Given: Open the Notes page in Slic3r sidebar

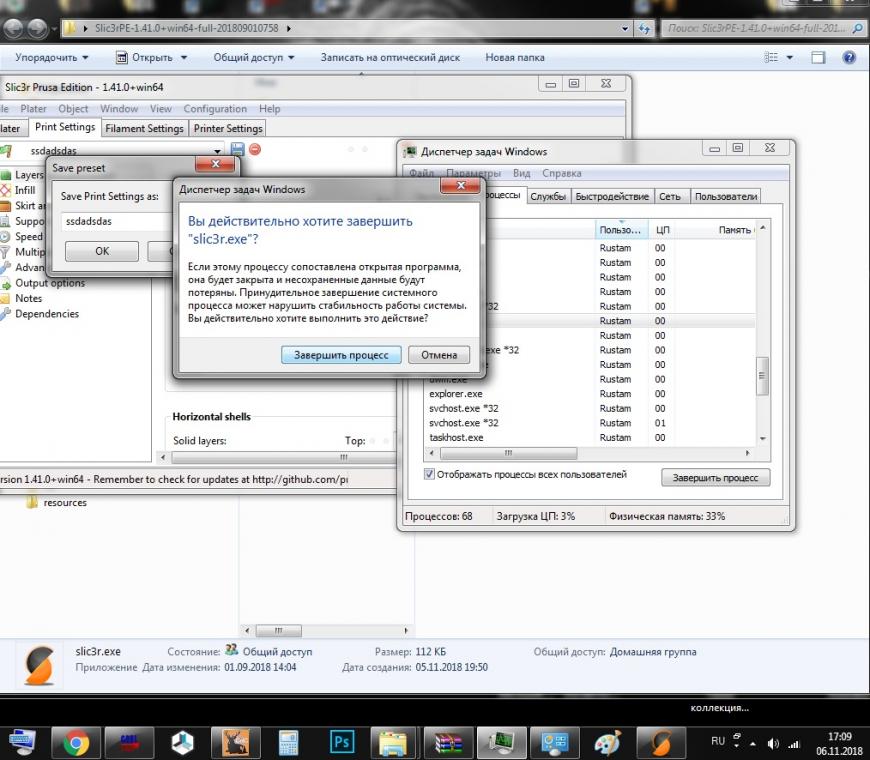Looking at the screenshot, I should pos(28,298).
